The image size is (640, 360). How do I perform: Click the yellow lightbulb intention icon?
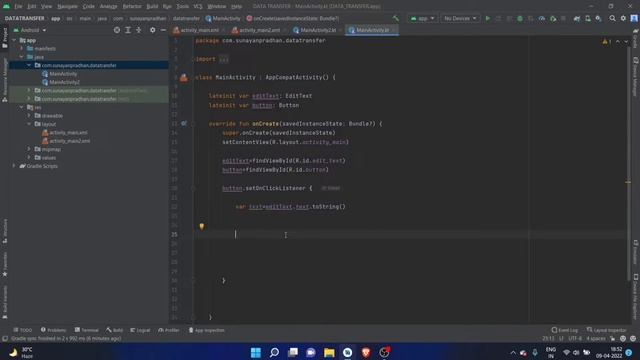(202, 226)
